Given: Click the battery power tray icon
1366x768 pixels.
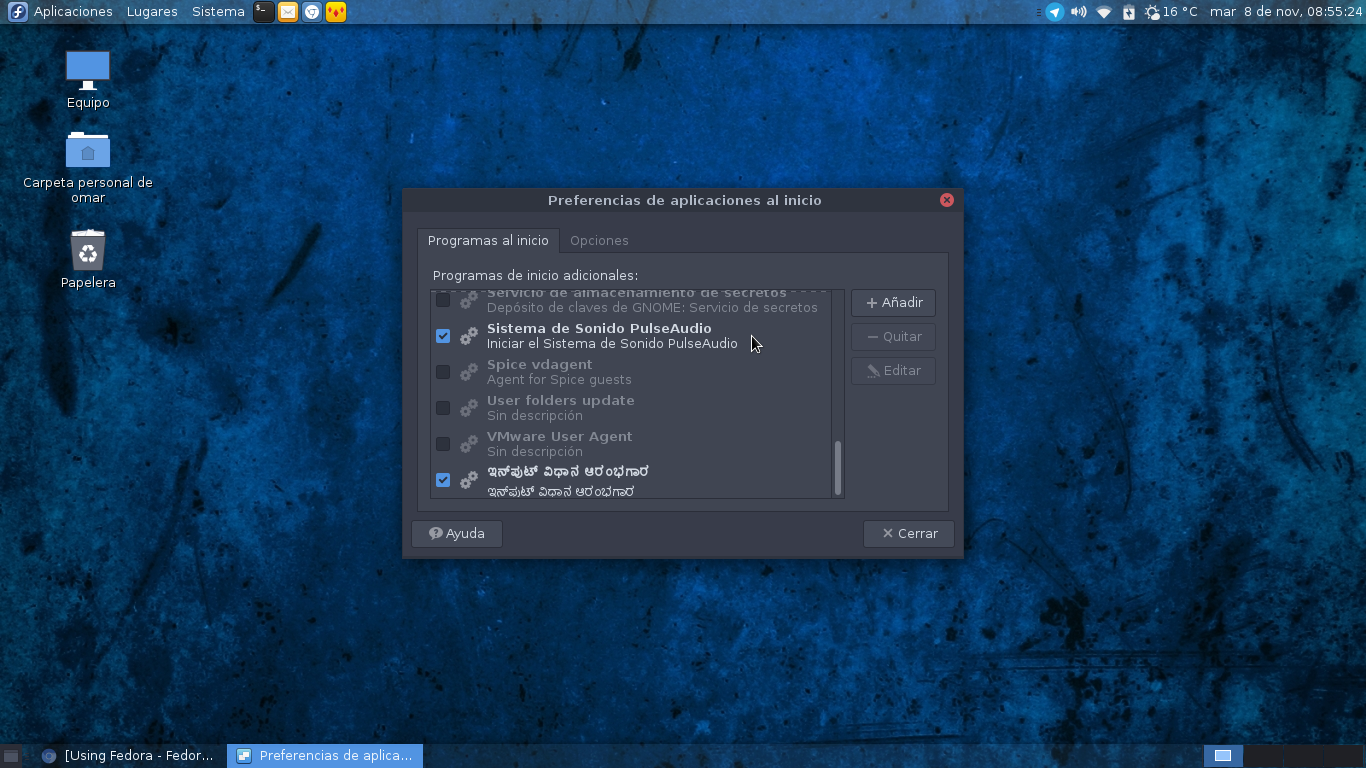Looking at the screenshot, I should point(1129,12).
